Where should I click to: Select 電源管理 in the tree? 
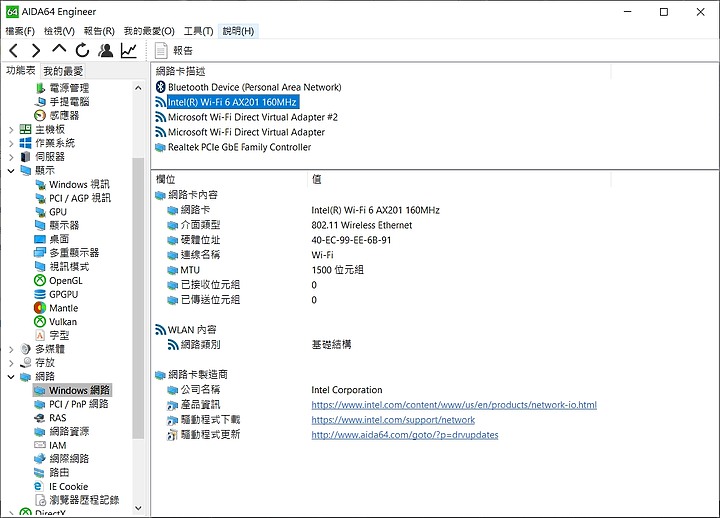tap(69, 88)
